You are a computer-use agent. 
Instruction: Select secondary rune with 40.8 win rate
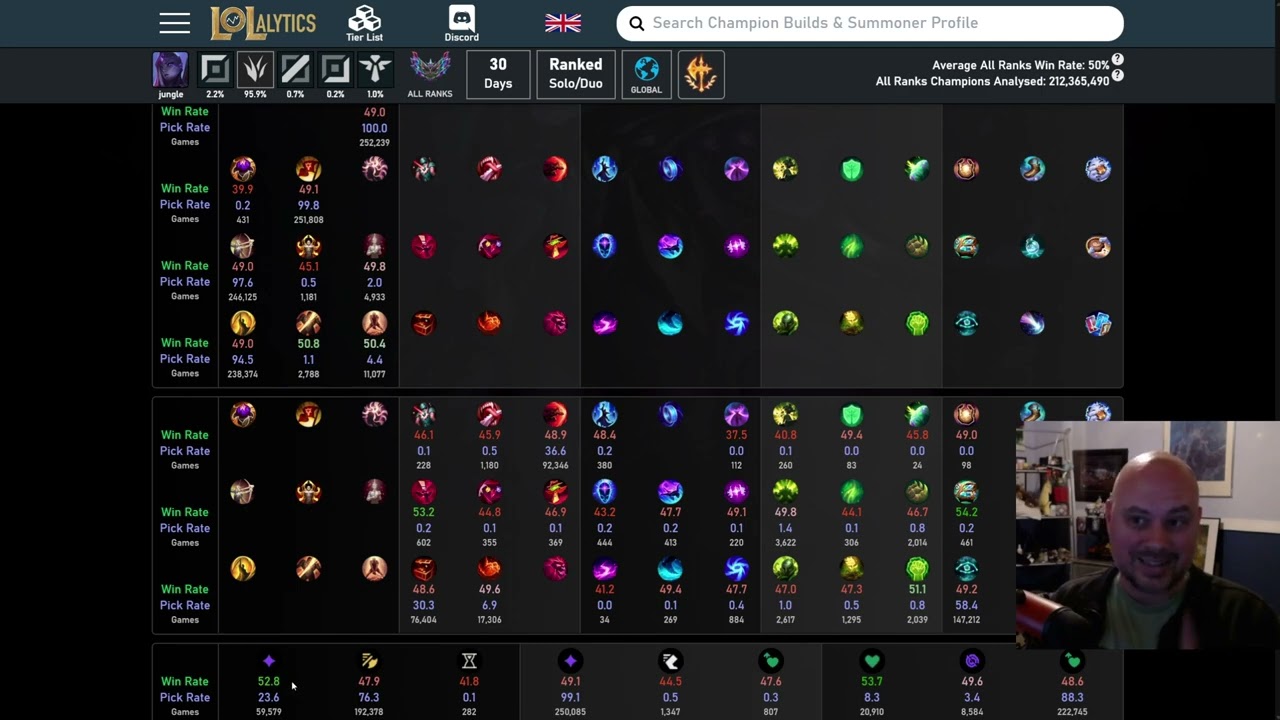[785, 414]
